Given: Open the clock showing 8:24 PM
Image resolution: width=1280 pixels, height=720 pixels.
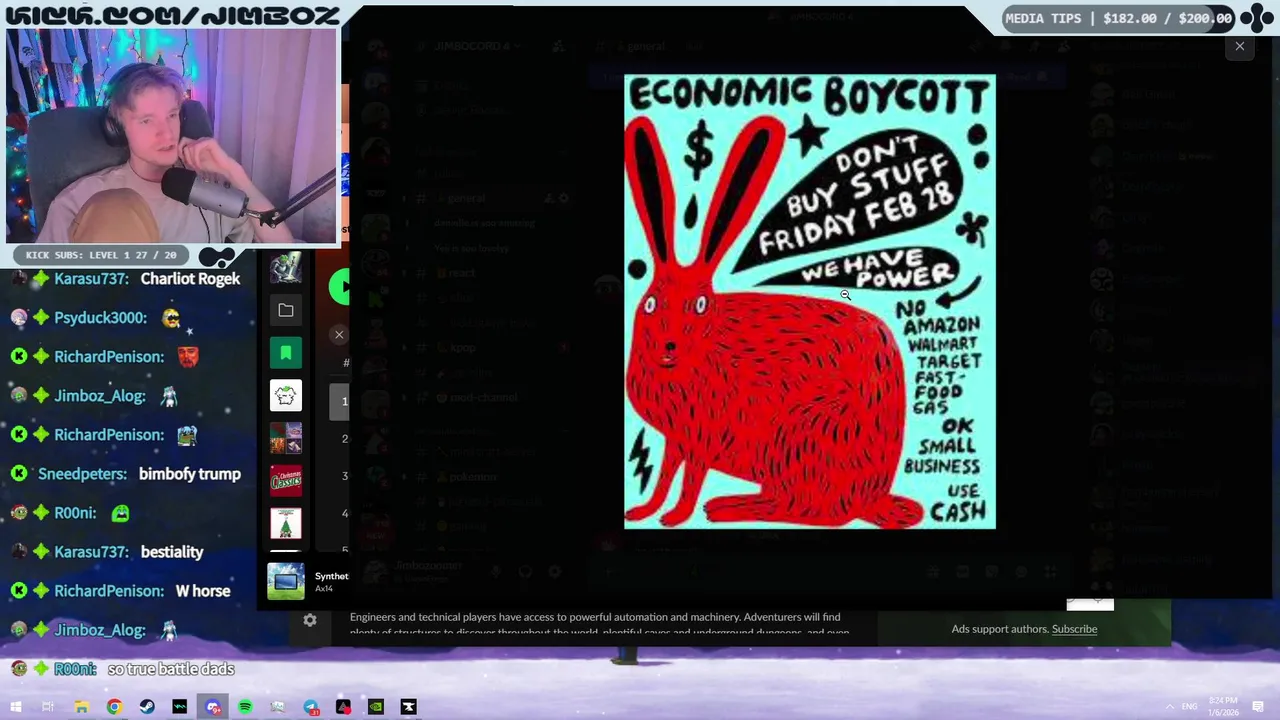Looking at the screenshot, I should [1222, 707].
